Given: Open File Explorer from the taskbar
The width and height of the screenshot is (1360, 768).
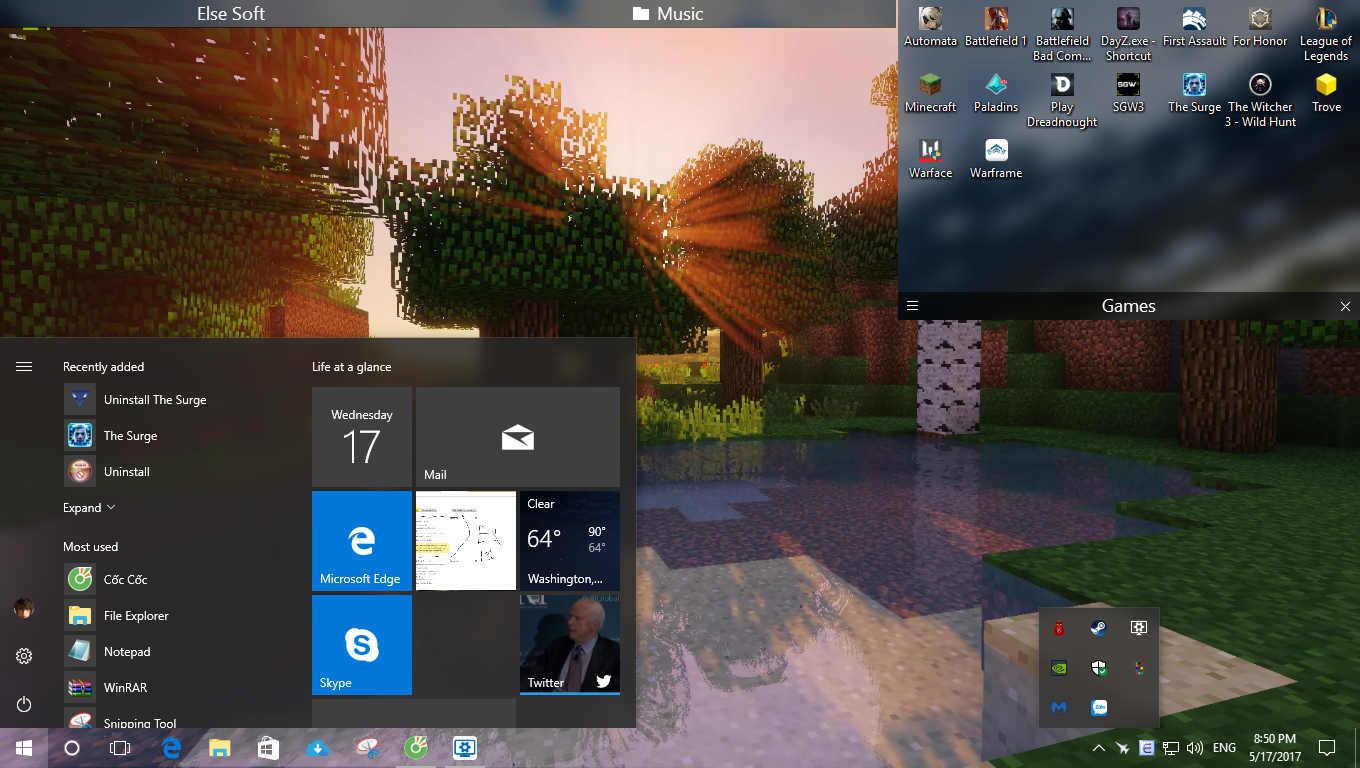Looking at the screenshot, I should pyautogui.click(x=219, y=747).
